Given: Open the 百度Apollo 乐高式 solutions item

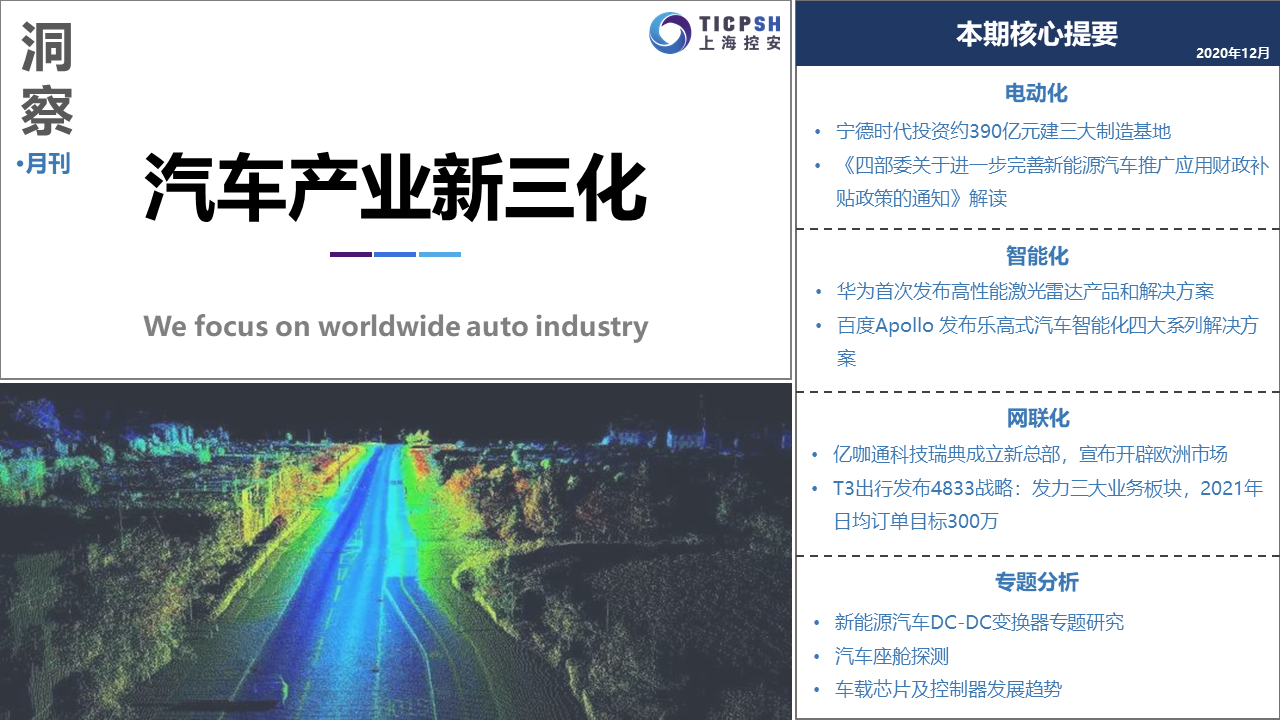Looking at the screenshot, I should (x=1046, y=326).
